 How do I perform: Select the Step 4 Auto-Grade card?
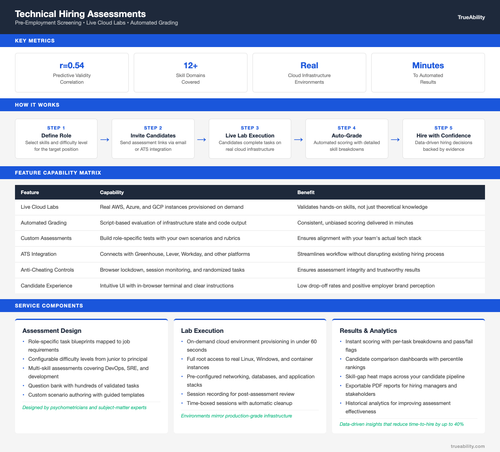(347, 139)
